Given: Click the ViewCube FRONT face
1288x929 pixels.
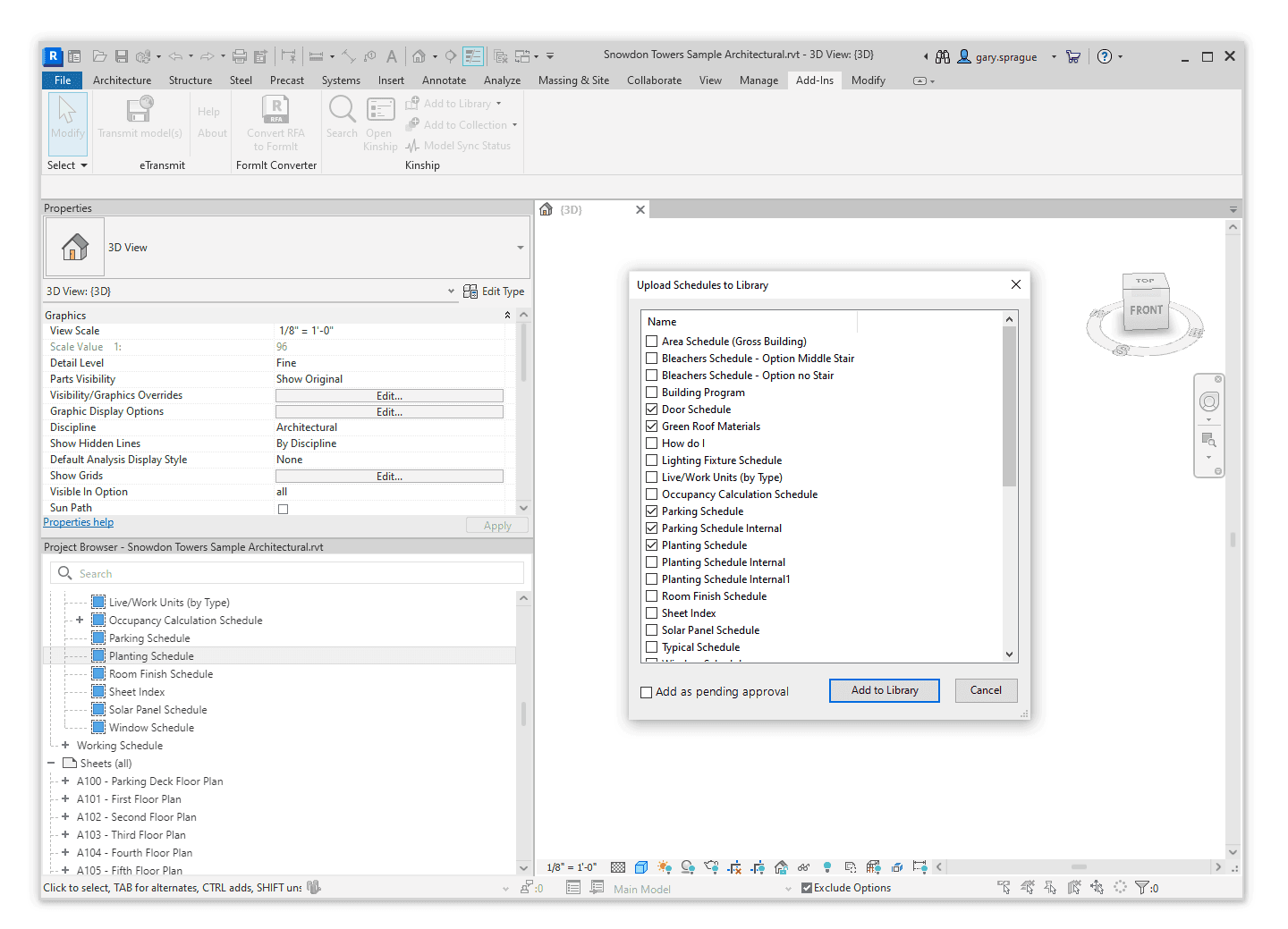Looking at the screenshot, I should click(x=1146, y=310).
